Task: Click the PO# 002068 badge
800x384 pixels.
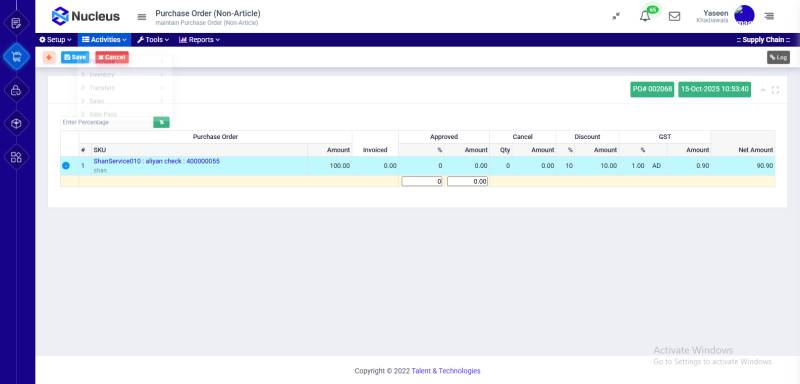Action: pyautogui.click(x=652, y=89)
